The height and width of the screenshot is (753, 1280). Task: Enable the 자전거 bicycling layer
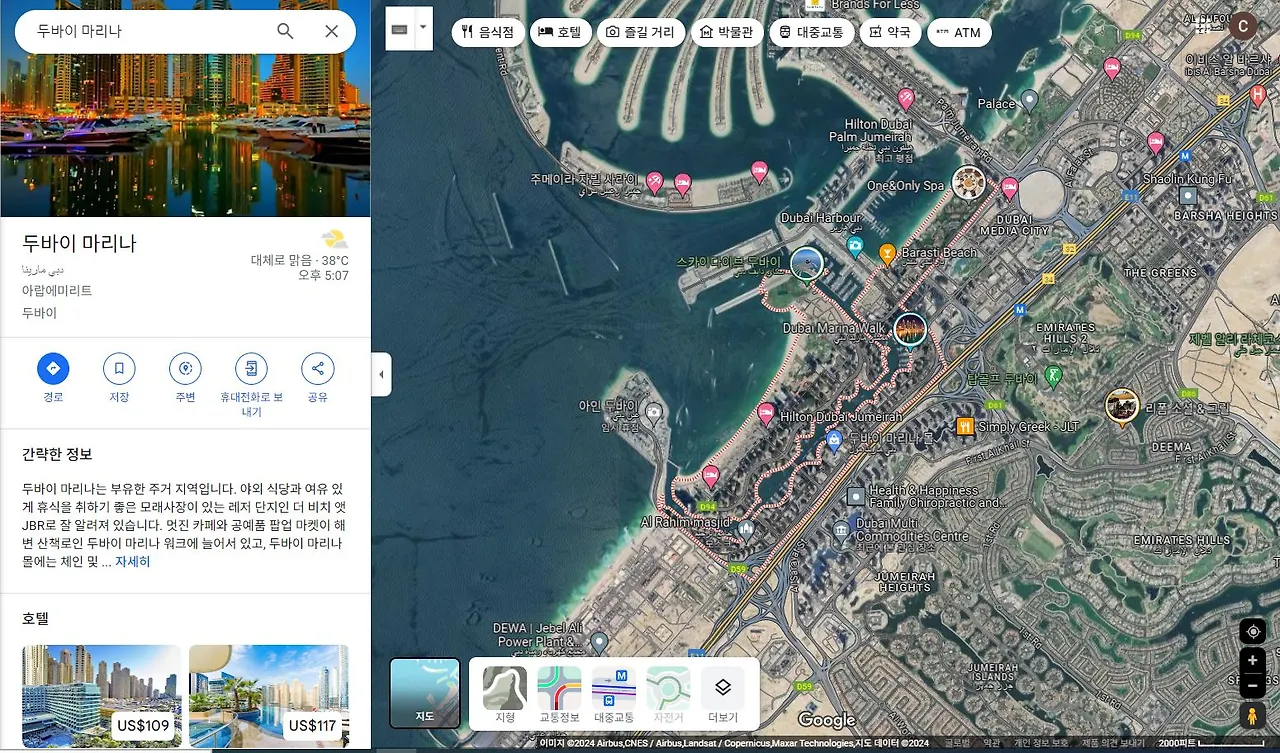point(668,696)
